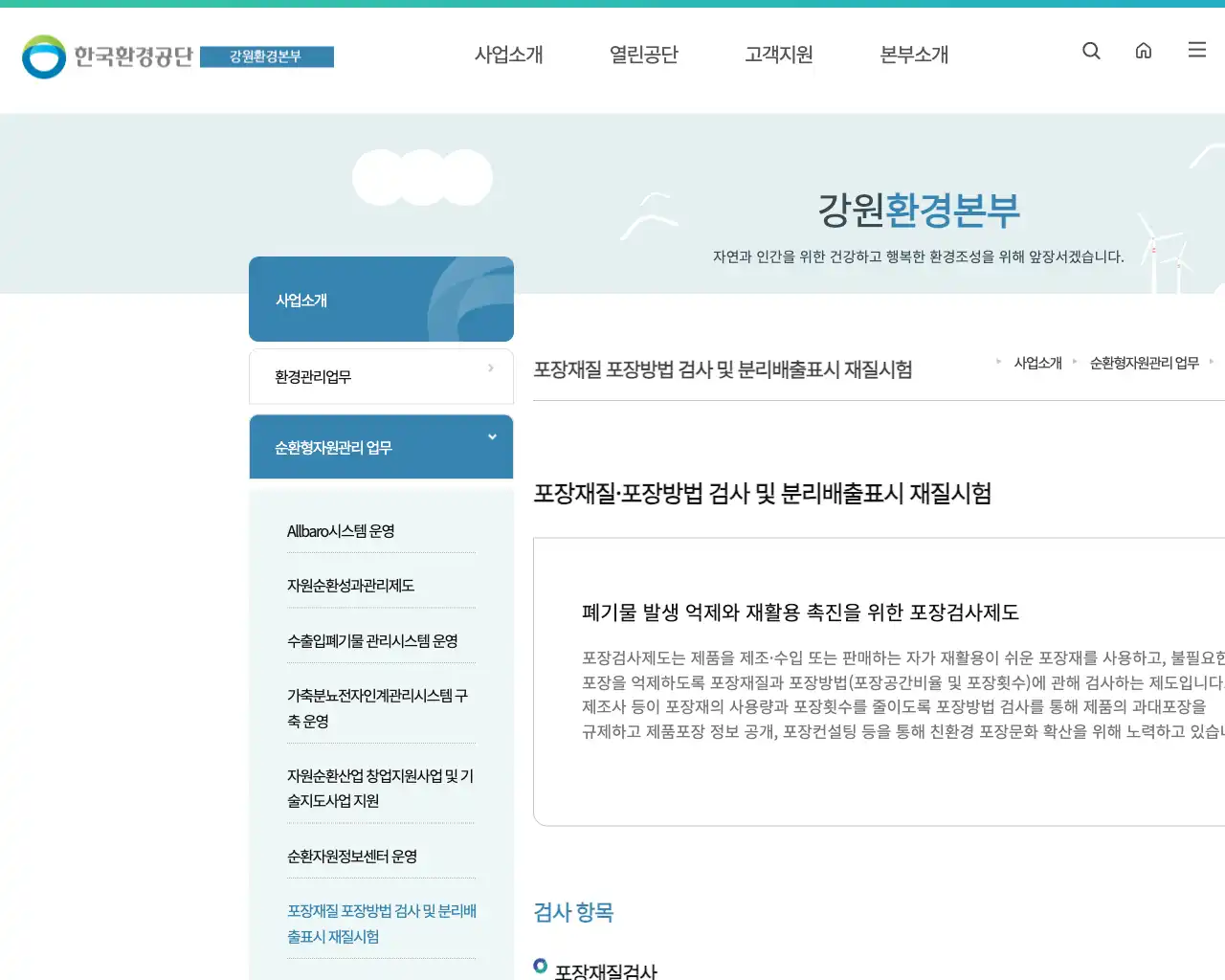
Task: Collapse the 순환형자원관리 업무 sidebar section
Action: 380,447
